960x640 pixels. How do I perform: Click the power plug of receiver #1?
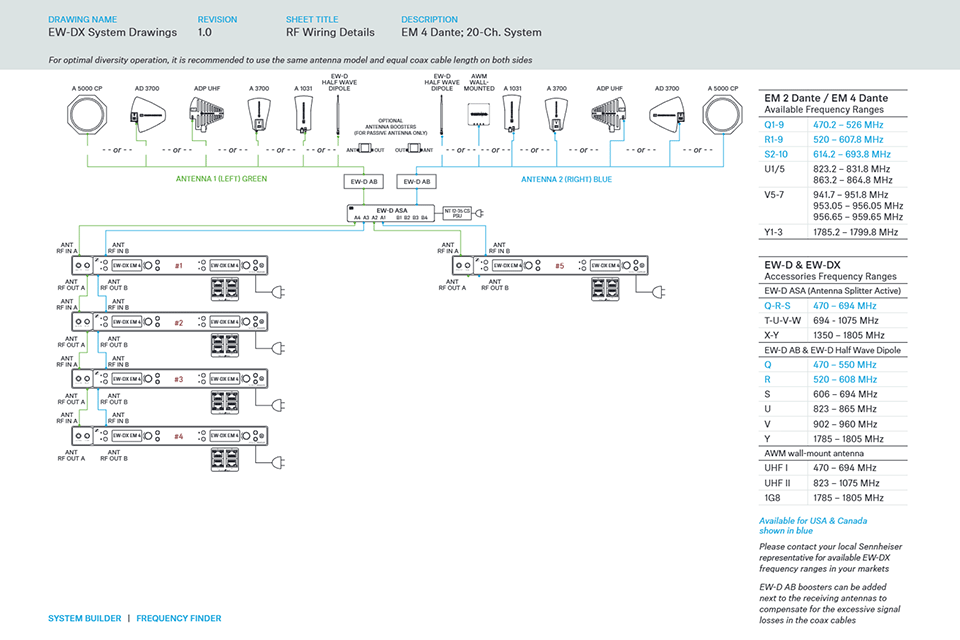point(279,292)
